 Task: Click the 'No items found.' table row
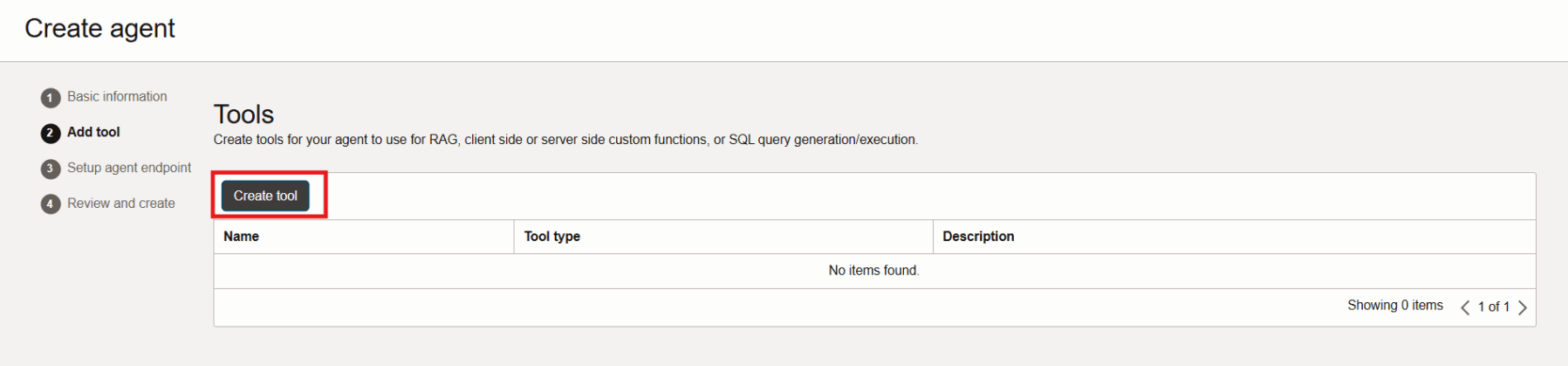[x=873, y=271]
